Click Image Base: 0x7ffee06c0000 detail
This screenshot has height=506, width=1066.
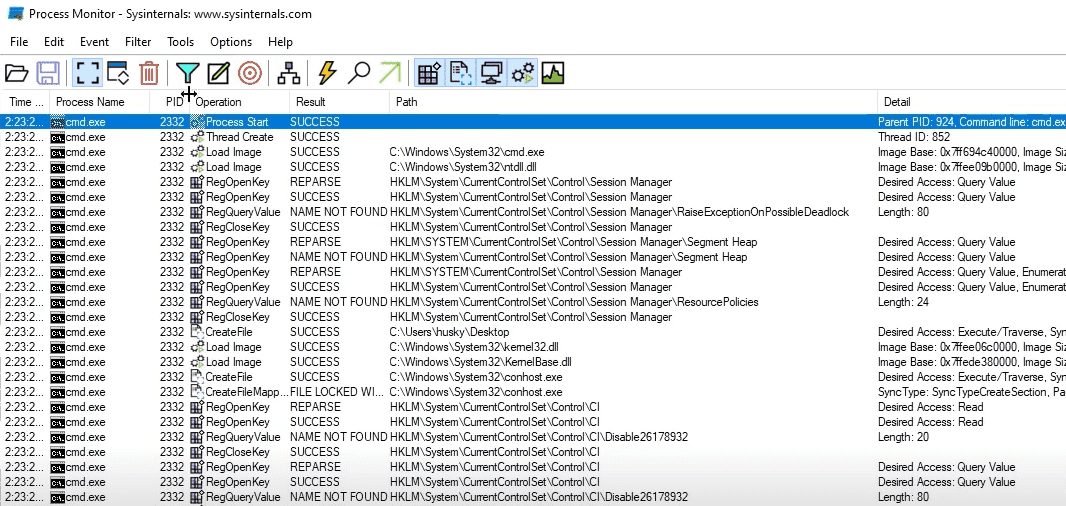point(972,347)
